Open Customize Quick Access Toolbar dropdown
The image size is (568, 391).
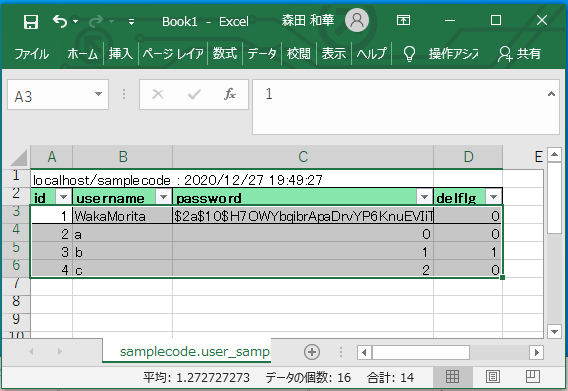131,22
